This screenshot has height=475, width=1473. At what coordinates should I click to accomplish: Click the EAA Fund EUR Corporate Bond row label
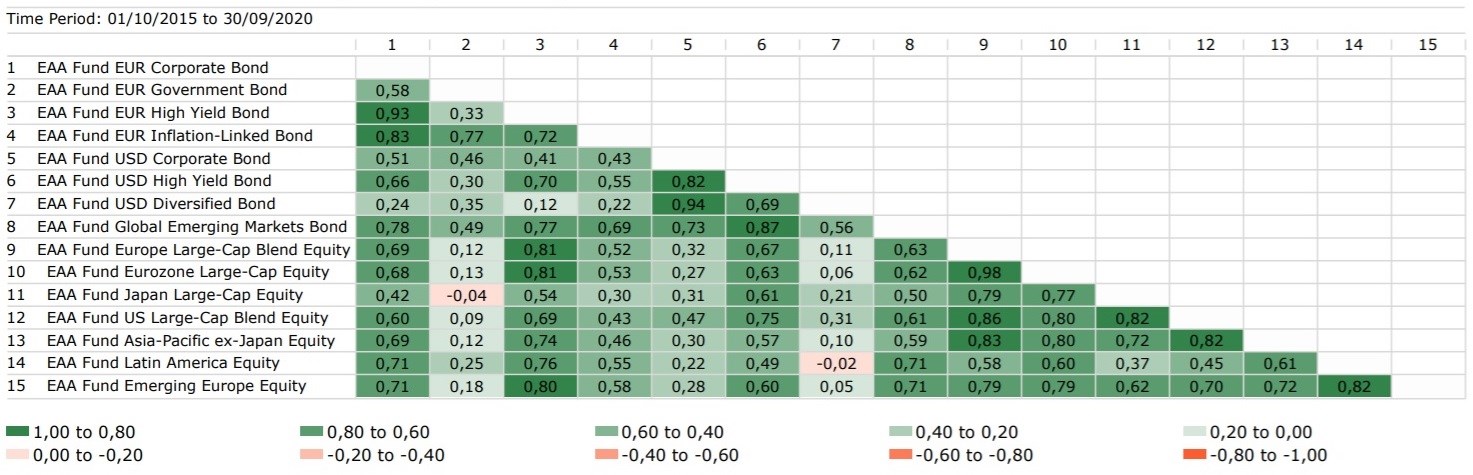(x=152, y=68)
